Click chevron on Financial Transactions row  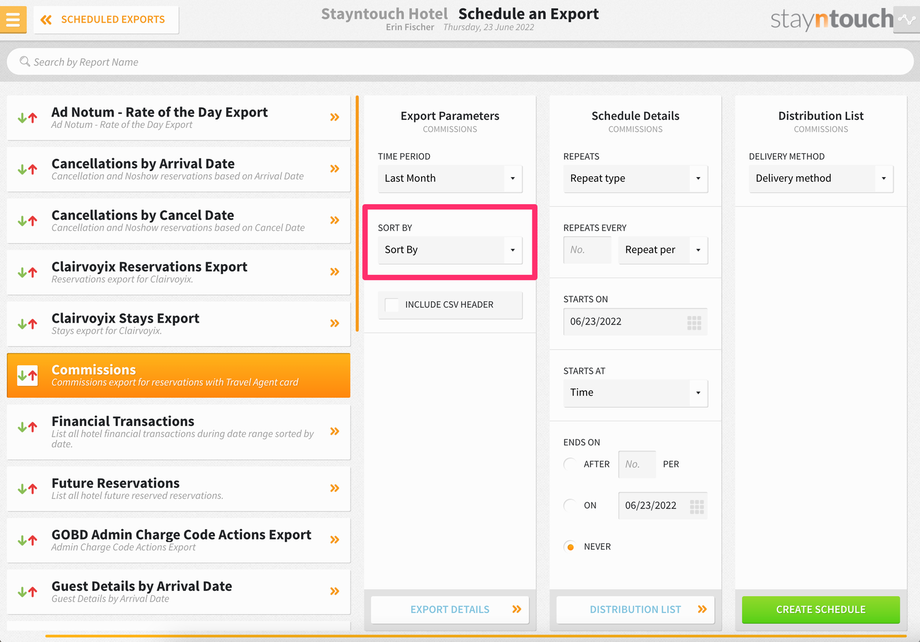coord(334,431)
